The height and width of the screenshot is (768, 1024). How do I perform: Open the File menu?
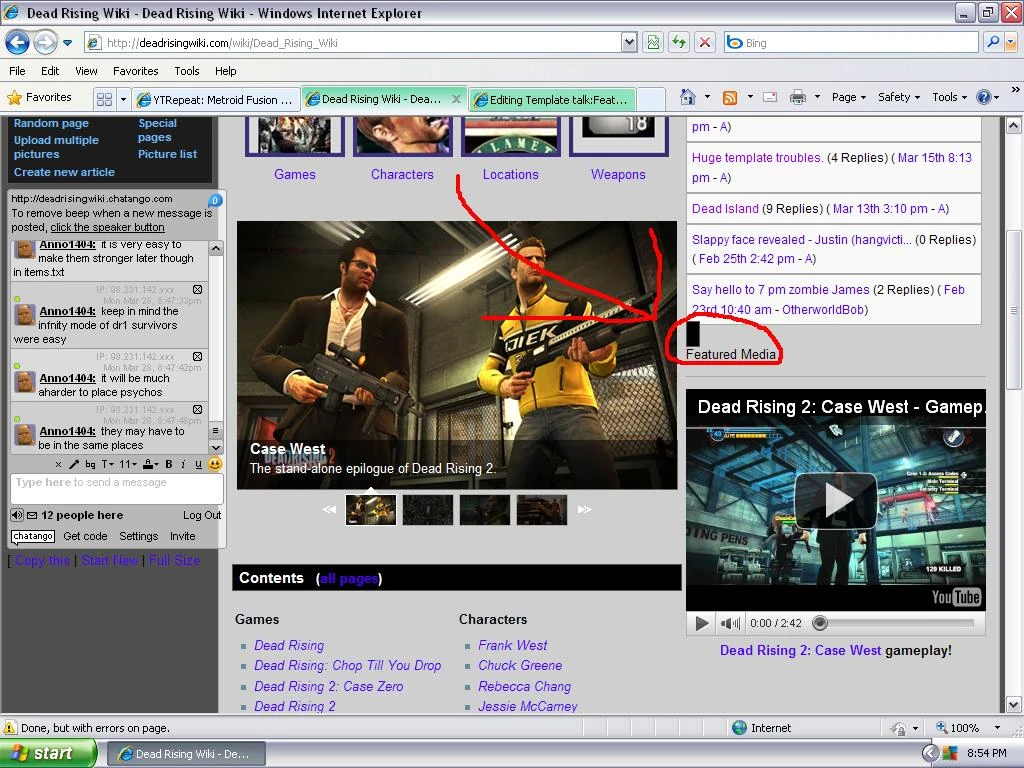coord(17,71)
